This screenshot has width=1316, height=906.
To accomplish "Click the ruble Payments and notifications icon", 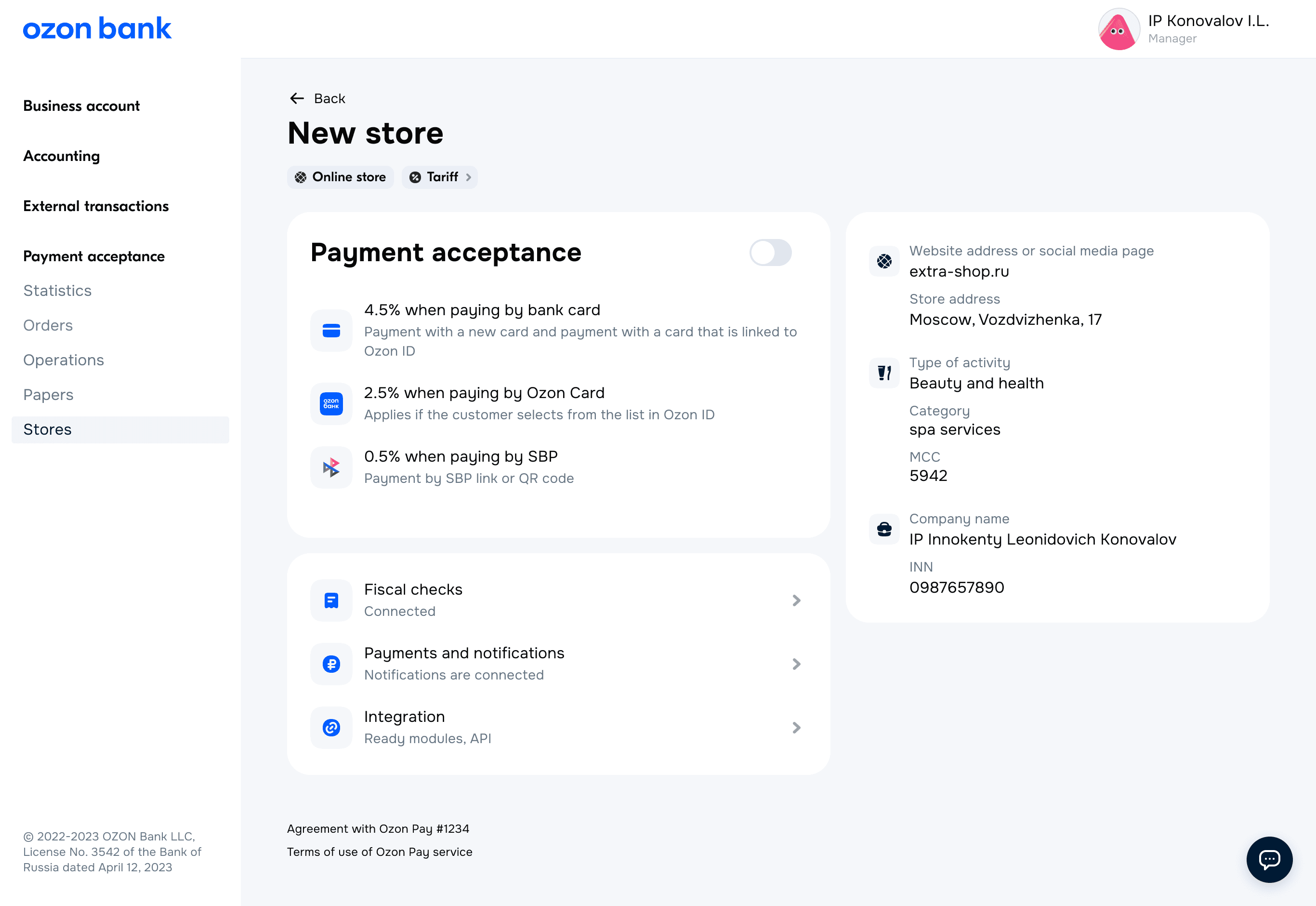I will [x=331, y=664].
